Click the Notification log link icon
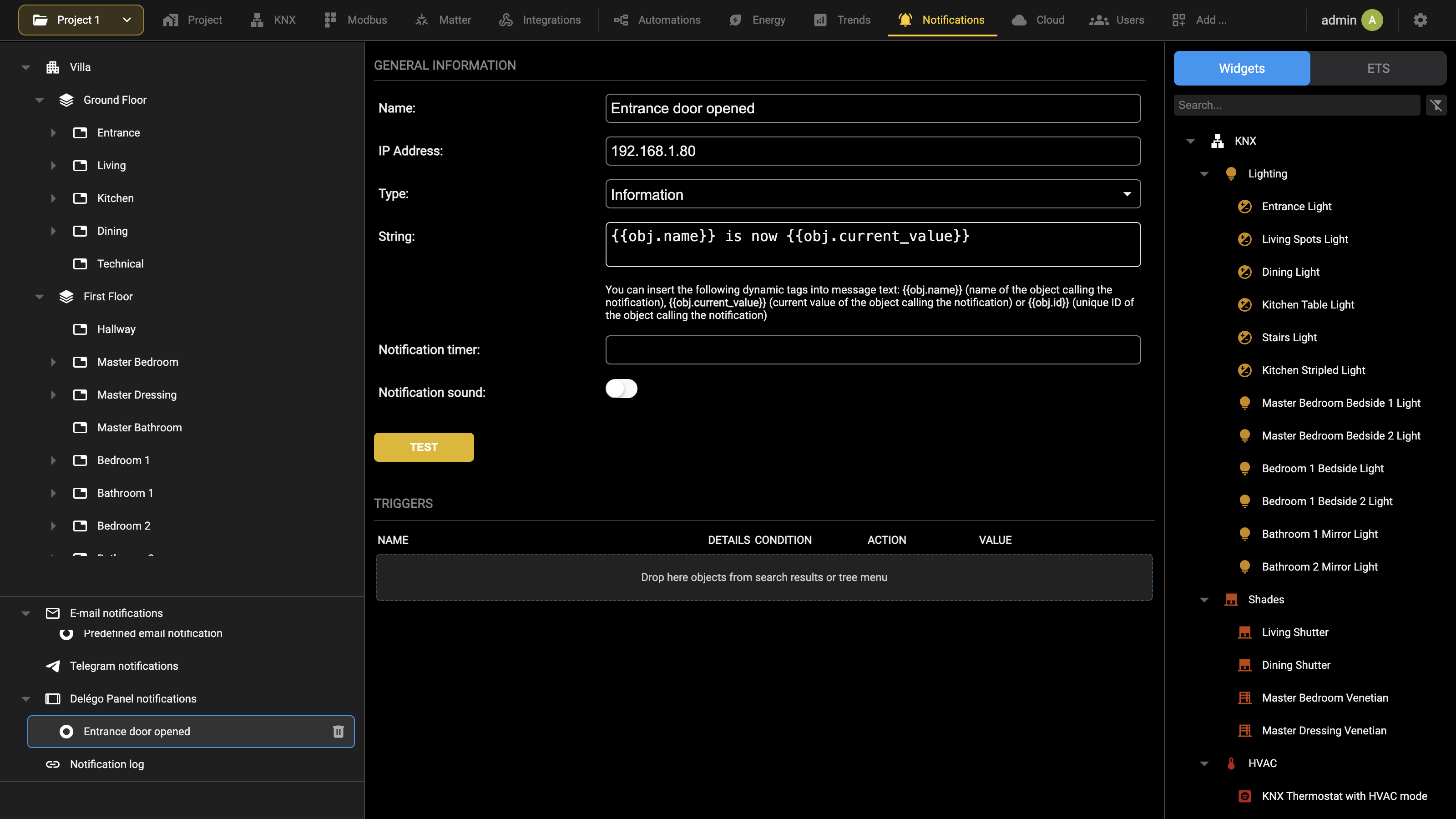The image size is (1456, 819). [x=53, y=764]
